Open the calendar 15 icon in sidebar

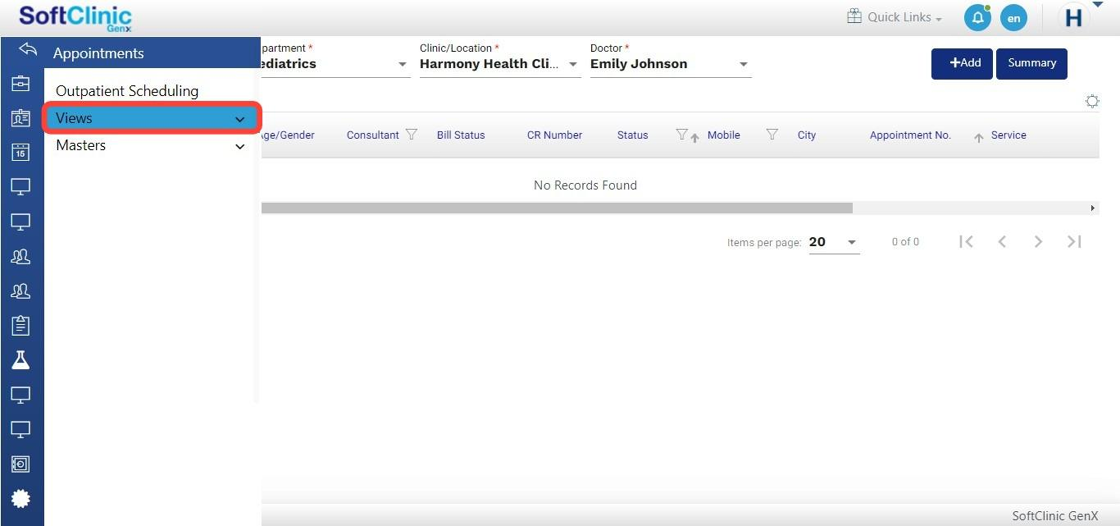pyautogui.click(x=21, y=152)
